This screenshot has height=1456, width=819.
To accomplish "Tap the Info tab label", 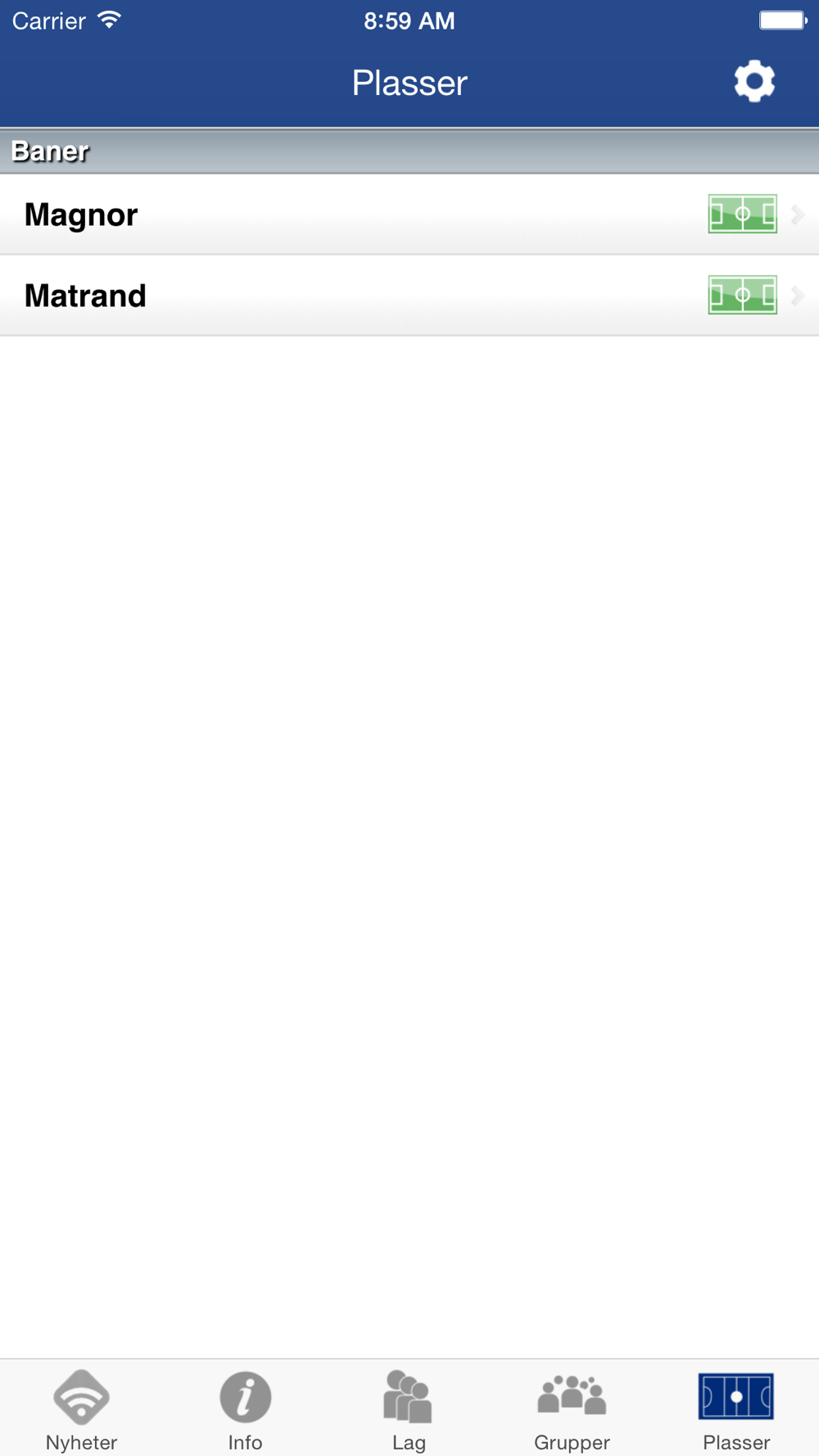I will point(245,1442).
